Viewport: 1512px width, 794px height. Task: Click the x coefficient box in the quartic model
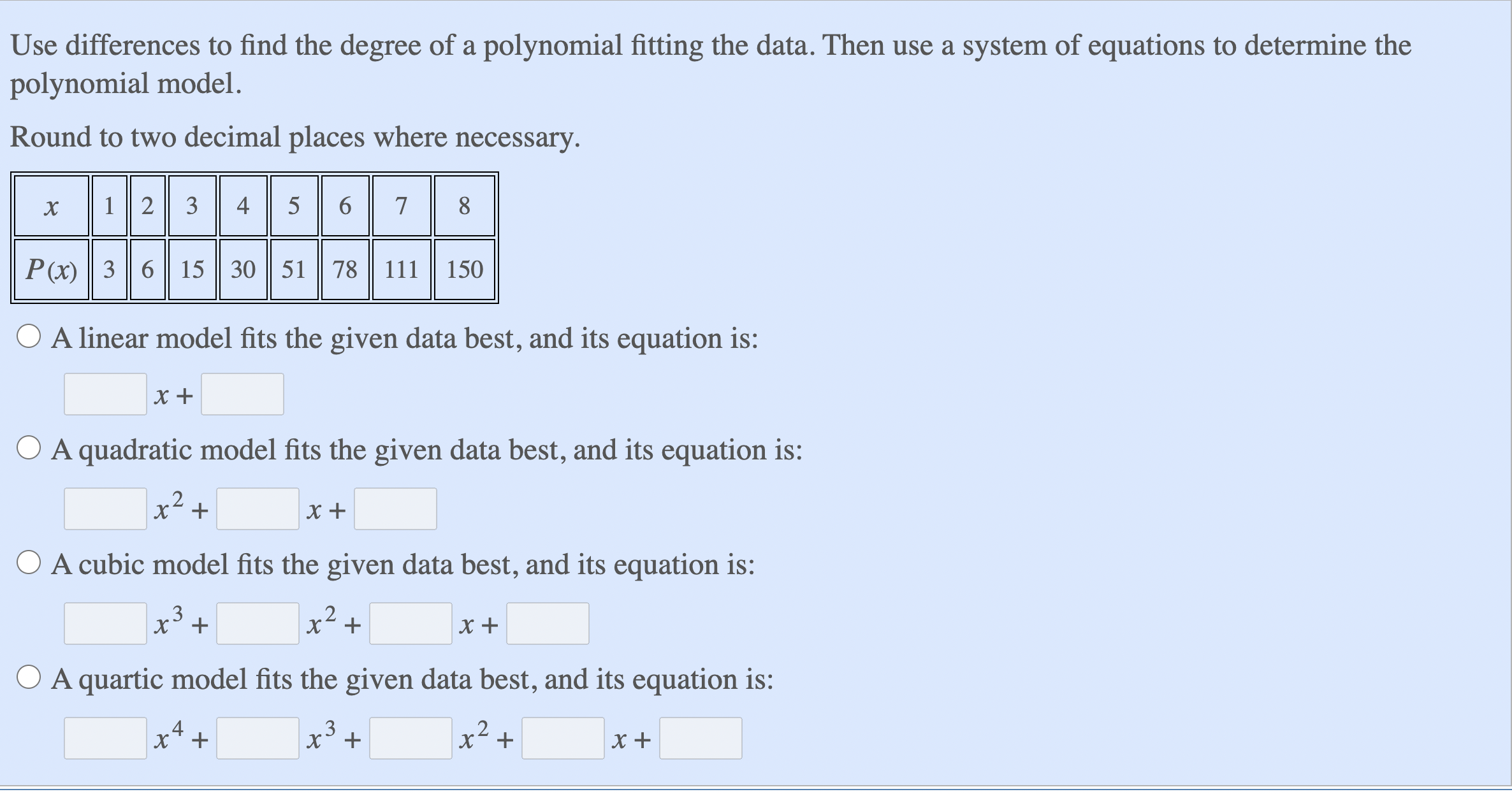tap(564, 737)
